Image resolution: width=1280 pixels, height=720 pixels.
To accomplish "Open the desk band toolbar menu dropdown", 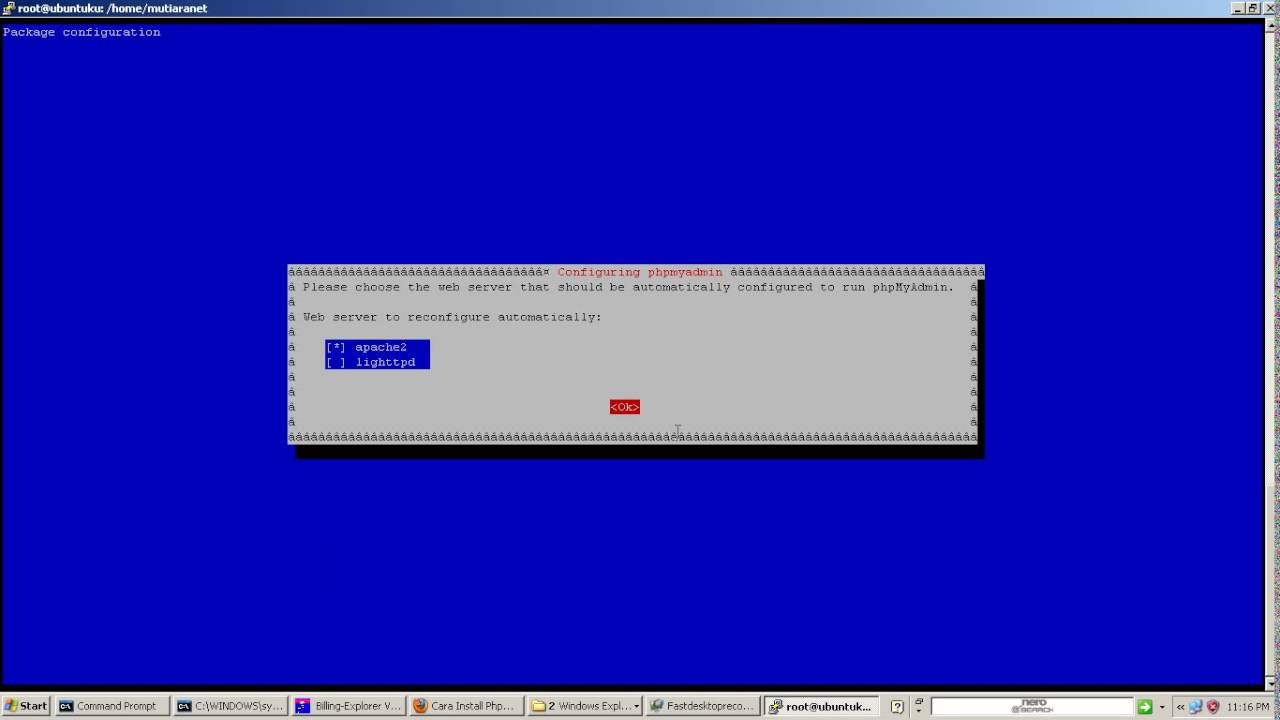I will click(918, 706).
